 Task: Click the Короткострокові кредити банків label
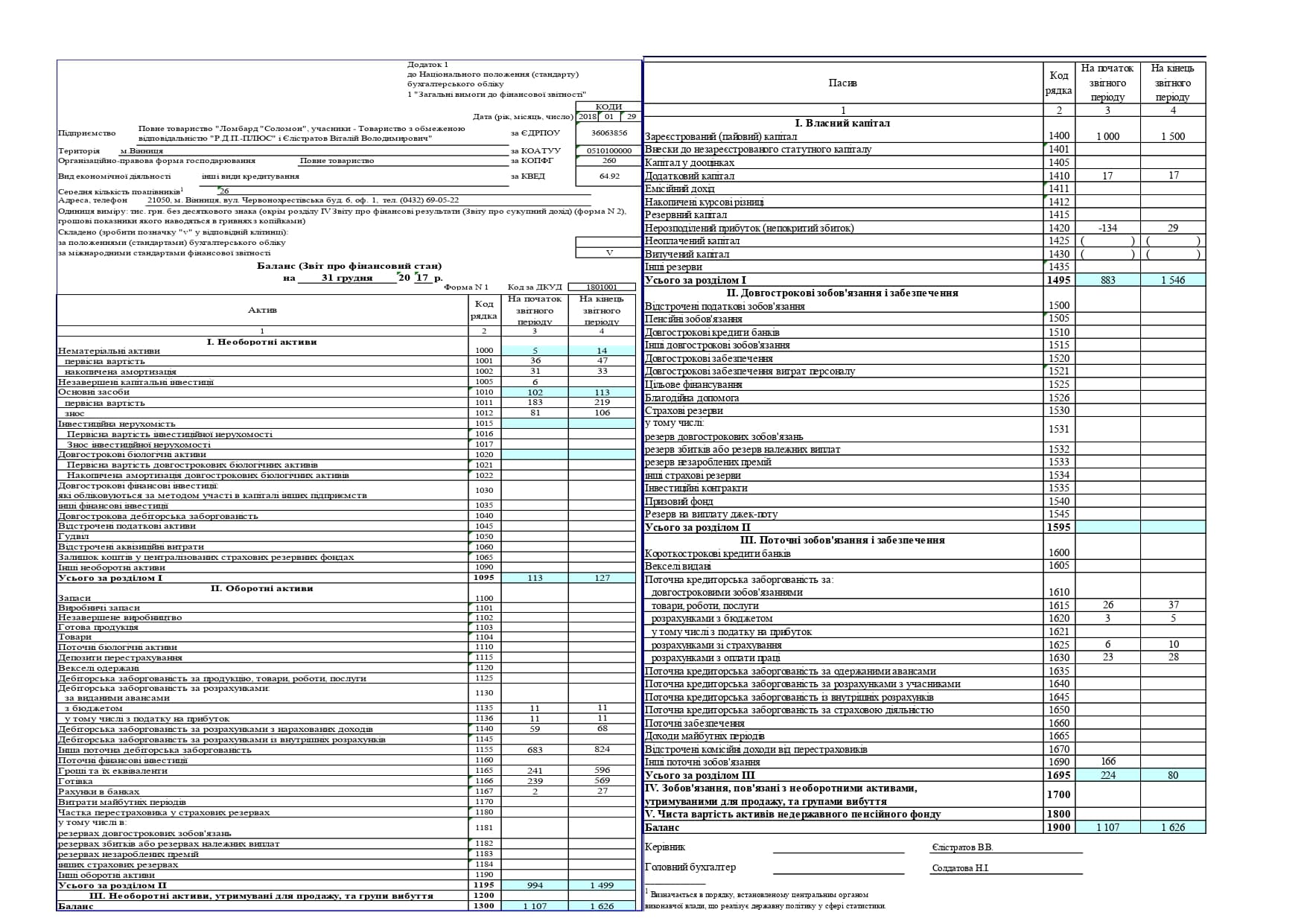[x=718, y=553]
